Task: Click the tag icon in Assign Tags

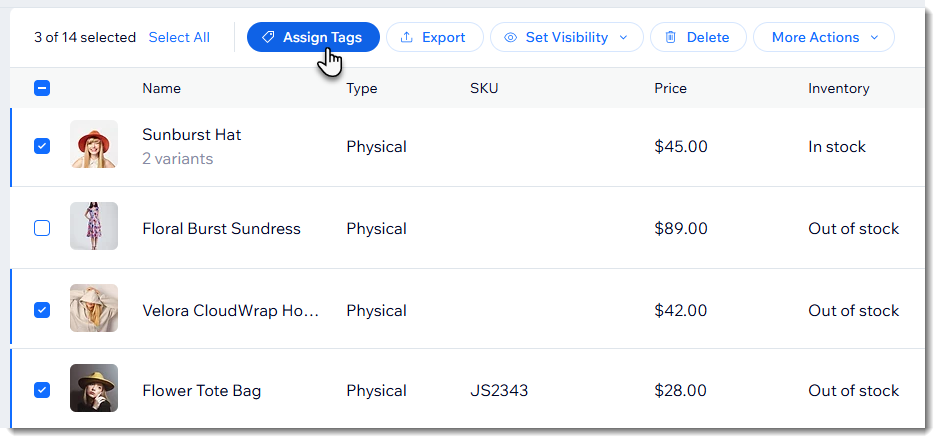Action: coord(269,37)
